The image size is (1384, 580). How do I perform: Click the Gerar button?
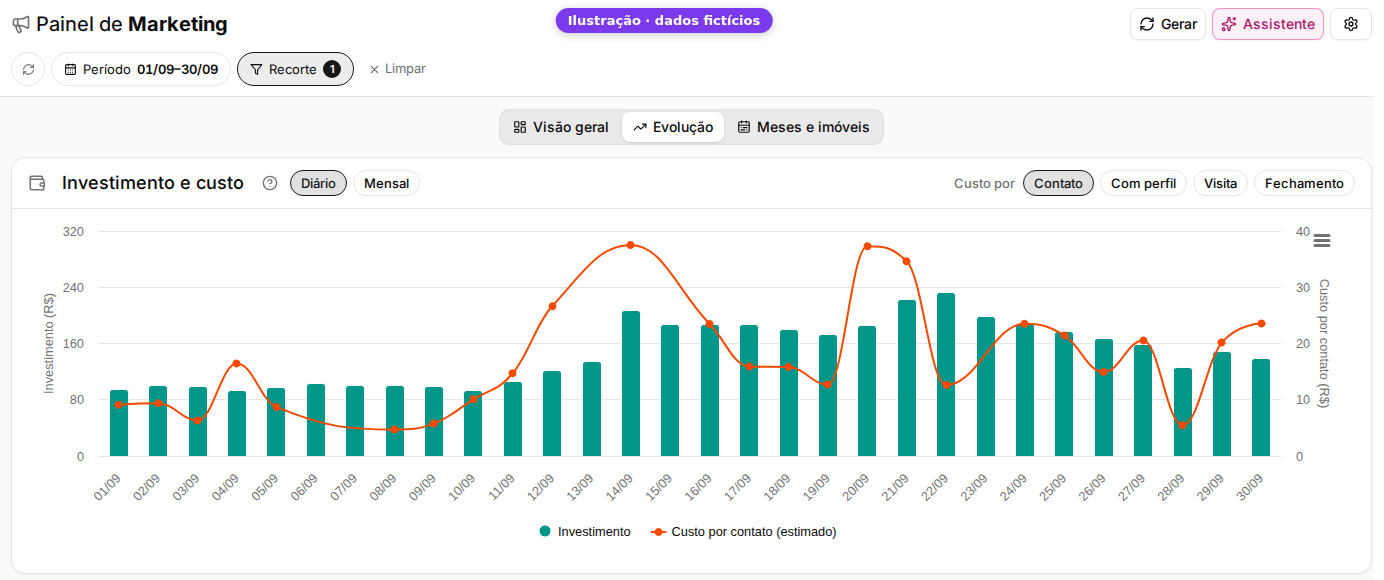(1168, 24)
